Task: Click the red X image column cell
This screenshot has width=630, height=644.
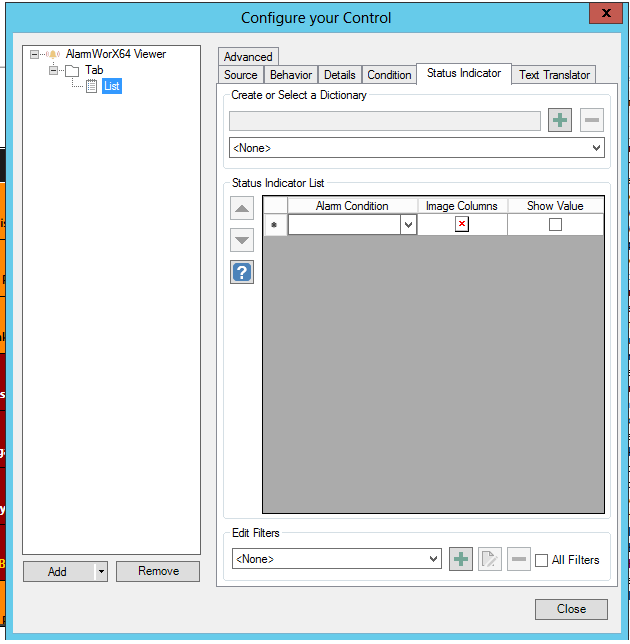Action: coord(462,225)
